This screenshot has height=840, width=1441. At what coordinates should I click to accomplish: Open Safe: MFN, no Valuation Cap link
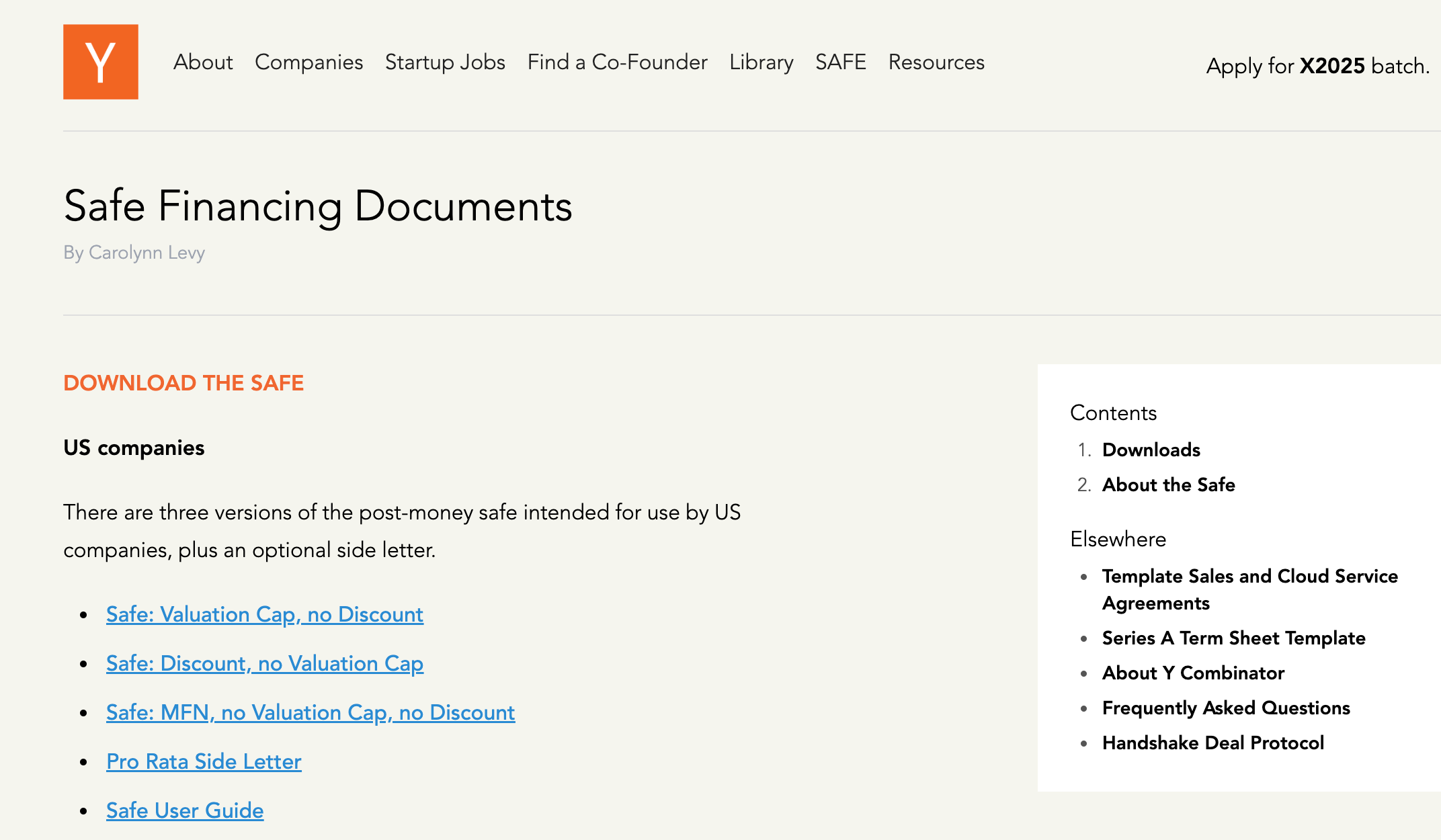click(311, 712)
